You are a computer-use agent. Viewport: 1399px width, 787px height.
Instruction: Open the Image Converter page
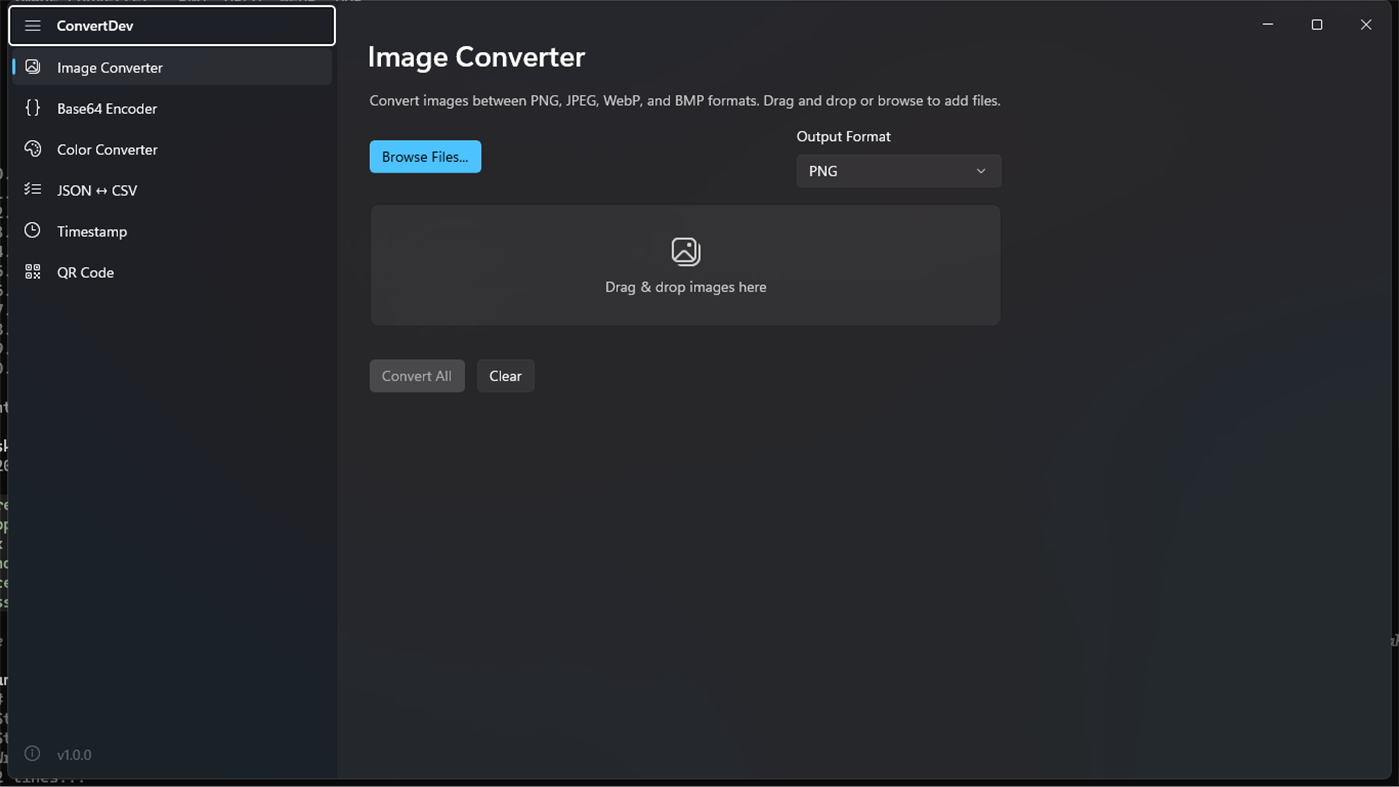[x=171, y=67]
